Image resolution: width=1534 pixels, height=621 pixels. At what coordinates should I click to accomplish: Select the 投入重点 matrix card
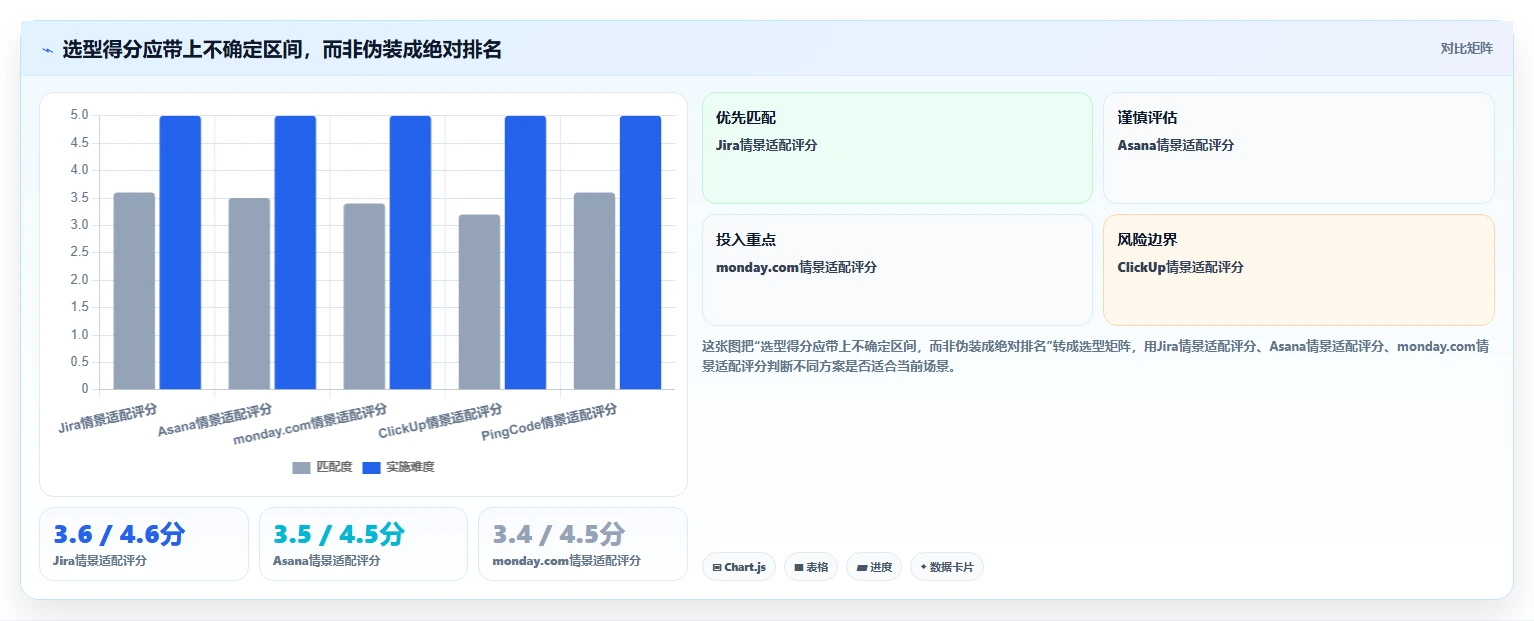(897, 270)
